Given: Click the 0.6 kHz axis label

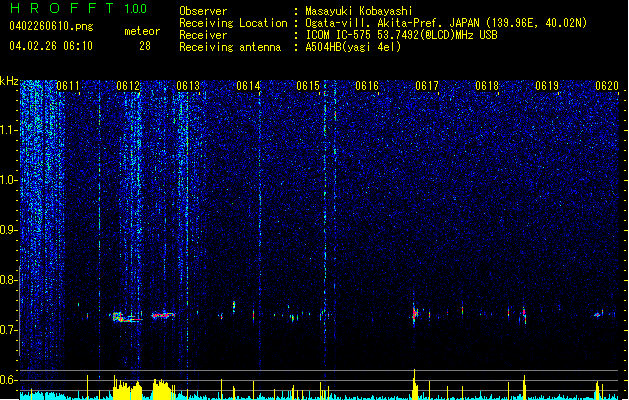Looking at the screenshot, I should click(8, 380).
